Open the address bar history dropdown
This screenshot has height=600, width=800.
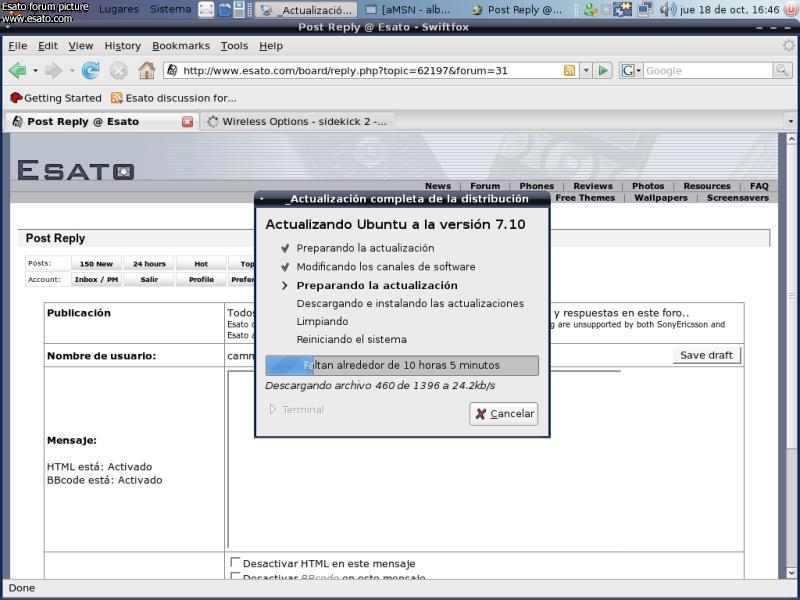click(587, 71)
